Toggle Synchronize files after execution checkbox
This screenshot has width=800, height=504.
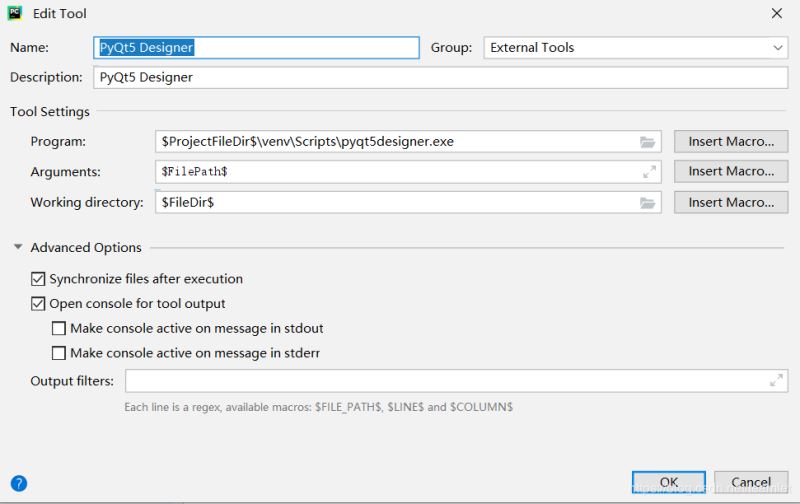pyautogui.click(x=39, y=279)
